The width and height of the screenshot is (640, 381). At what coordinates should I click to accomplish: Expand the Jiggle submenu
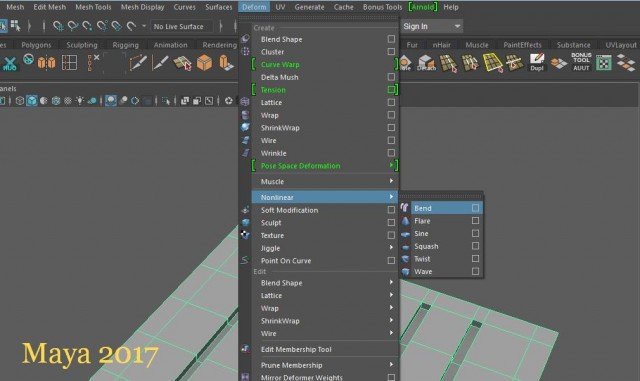[391, 247]
